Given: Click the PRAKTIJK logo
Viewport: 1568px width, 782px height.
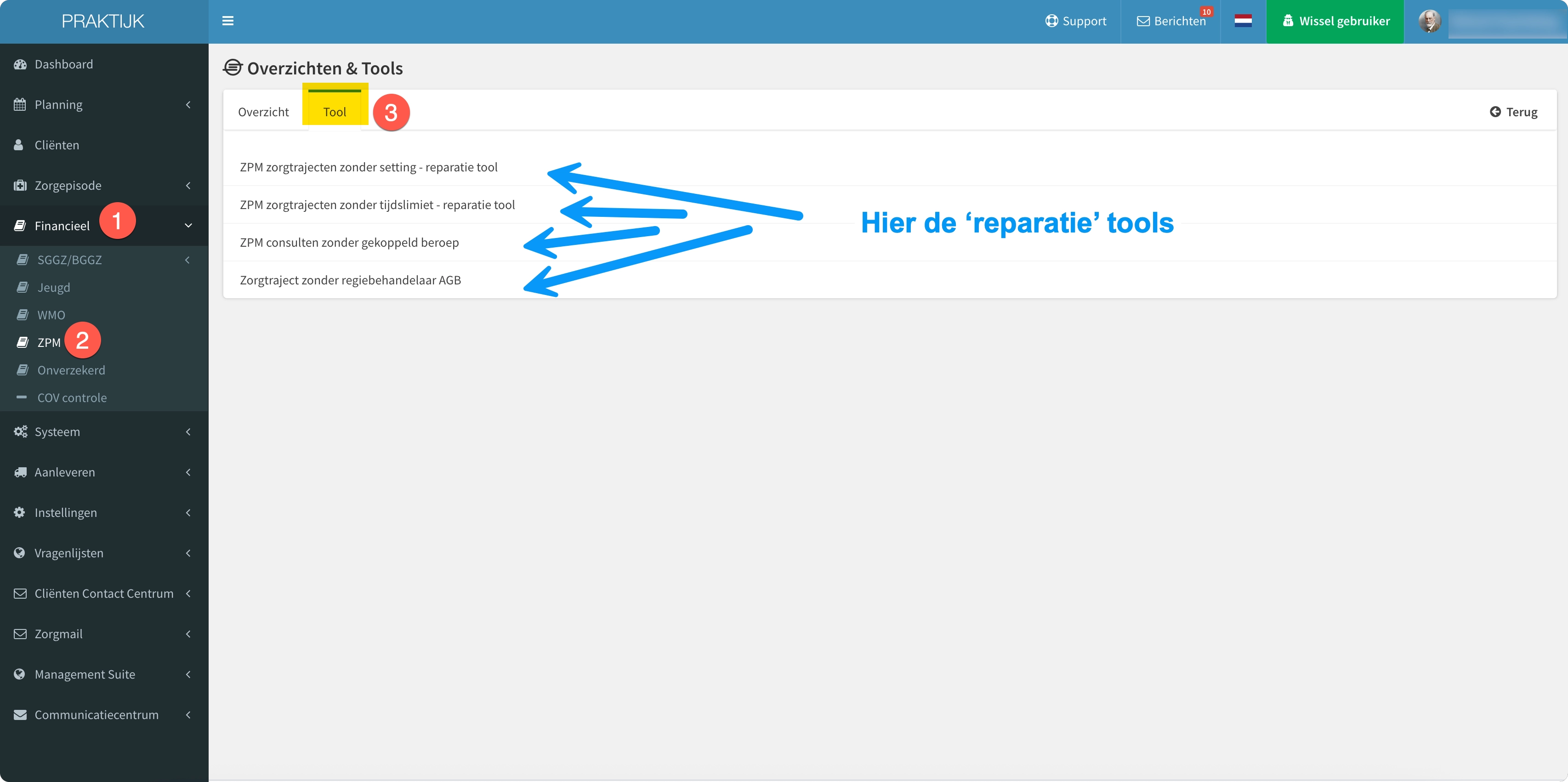Looking at the screenshot, I should (x=103, y=21).
